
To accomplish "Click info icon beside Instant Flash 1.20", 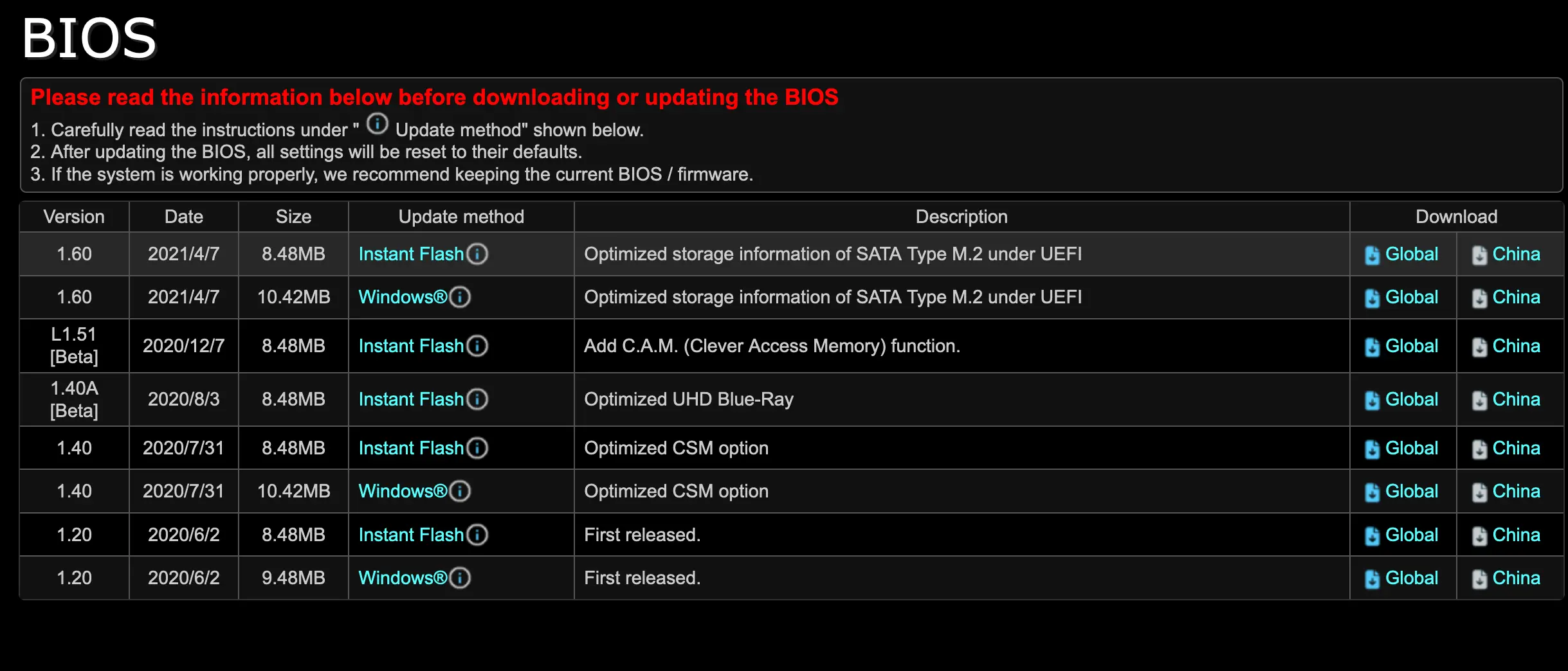I will (477, 535).
